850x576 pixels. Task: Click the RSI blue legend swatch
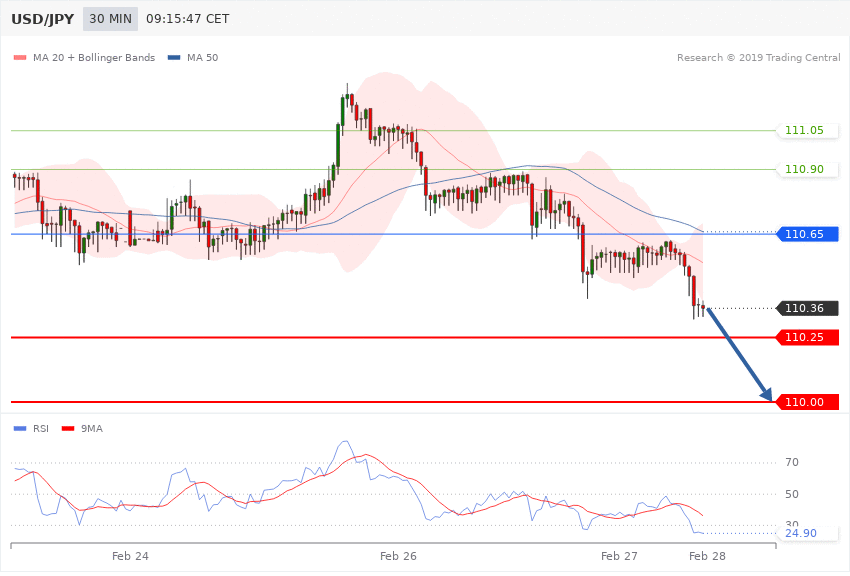click(20, 429)
